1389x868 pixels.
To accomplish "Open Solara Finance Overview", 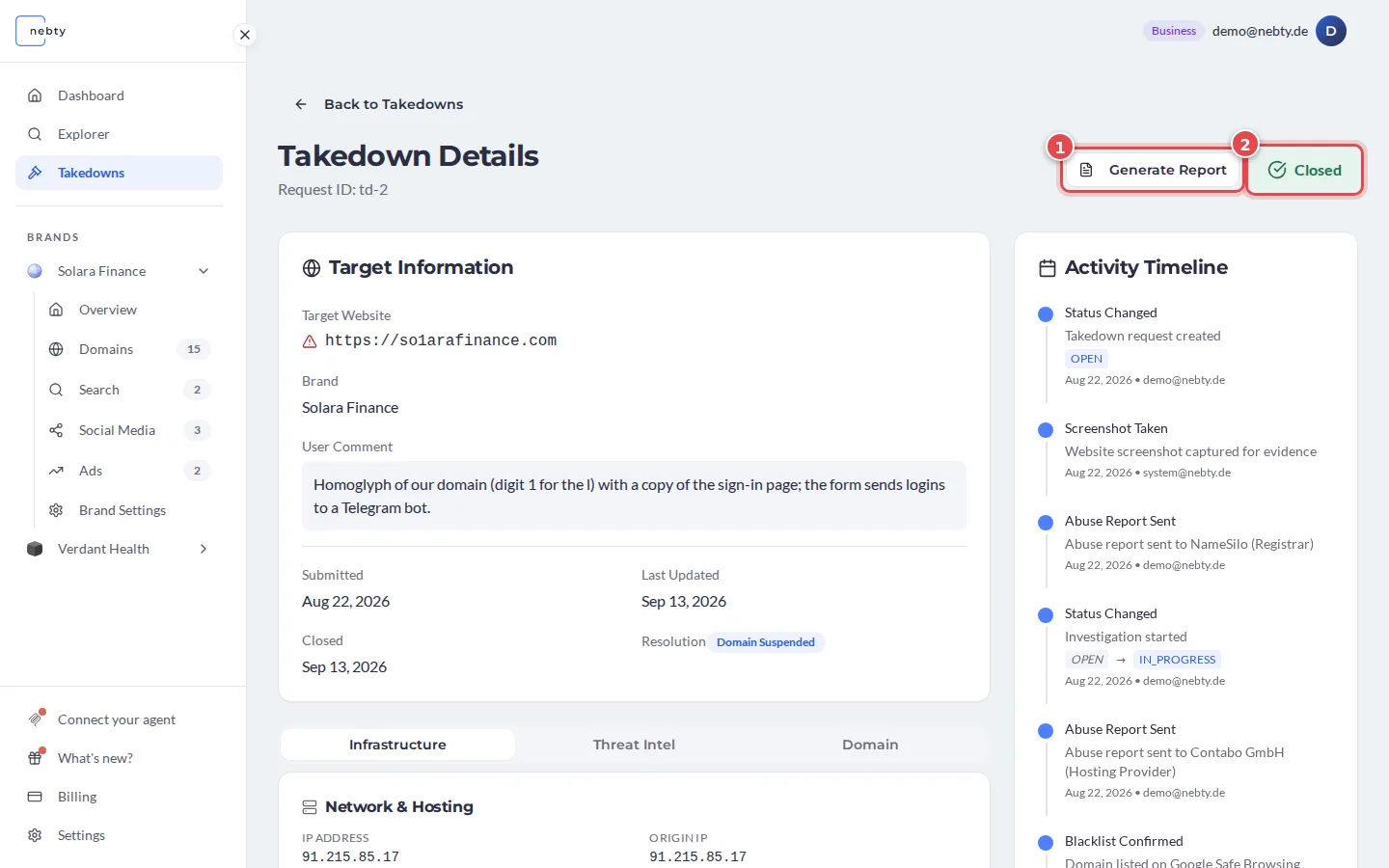I will [129, 310].
